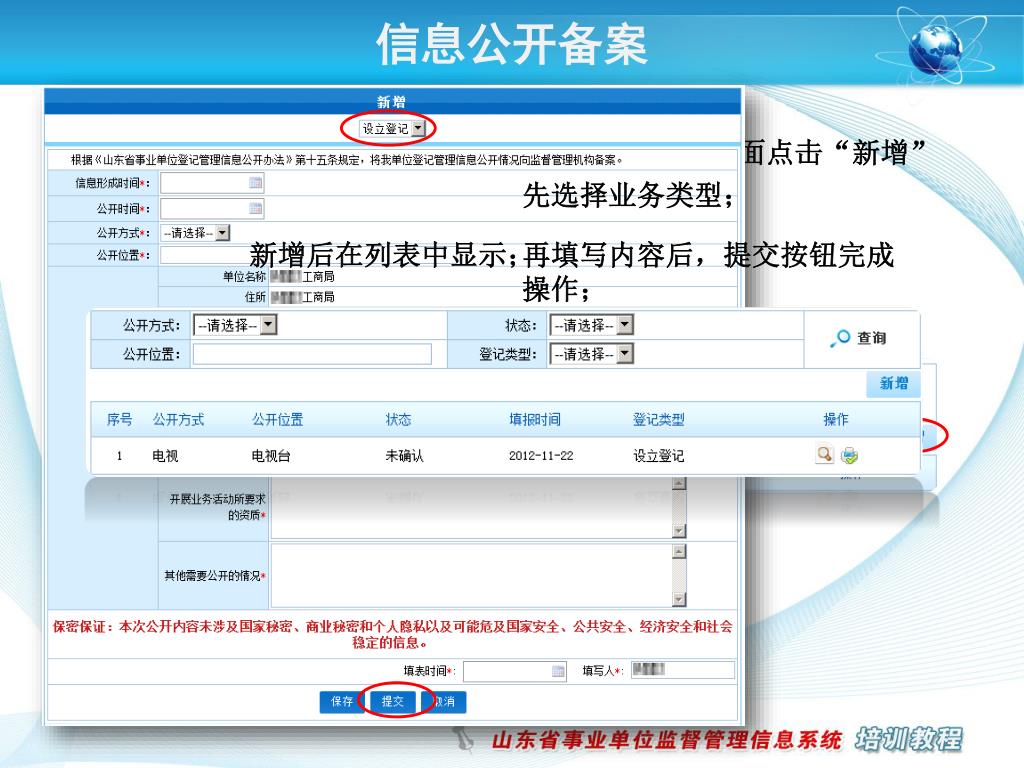The width and height of the screenshot is (1024, 768).
Task: Click the 取消 button
Action: pos(444,701)
